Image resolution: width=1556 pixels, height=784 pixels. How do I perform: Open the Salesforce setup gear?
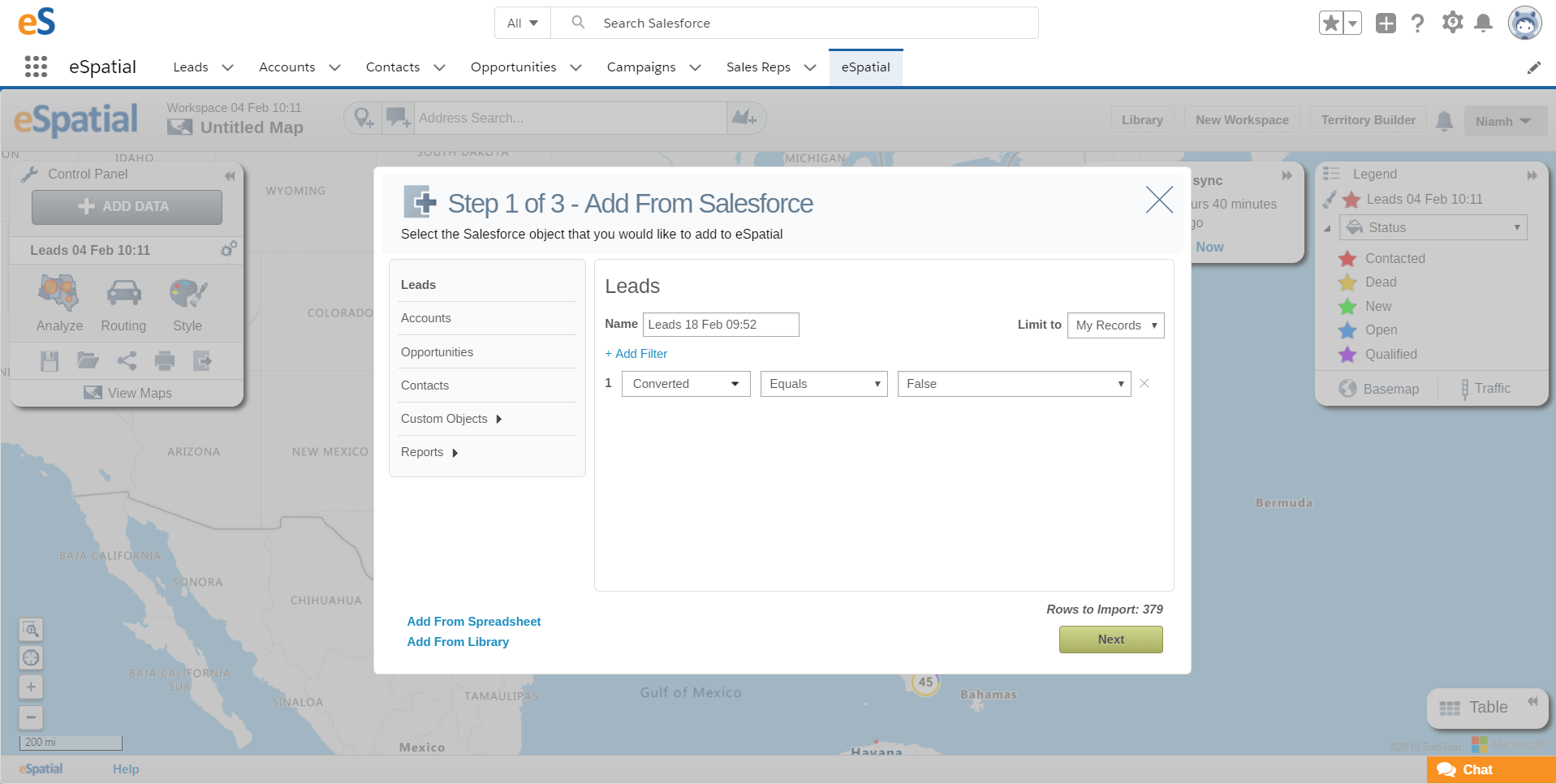coord(1453,22)
